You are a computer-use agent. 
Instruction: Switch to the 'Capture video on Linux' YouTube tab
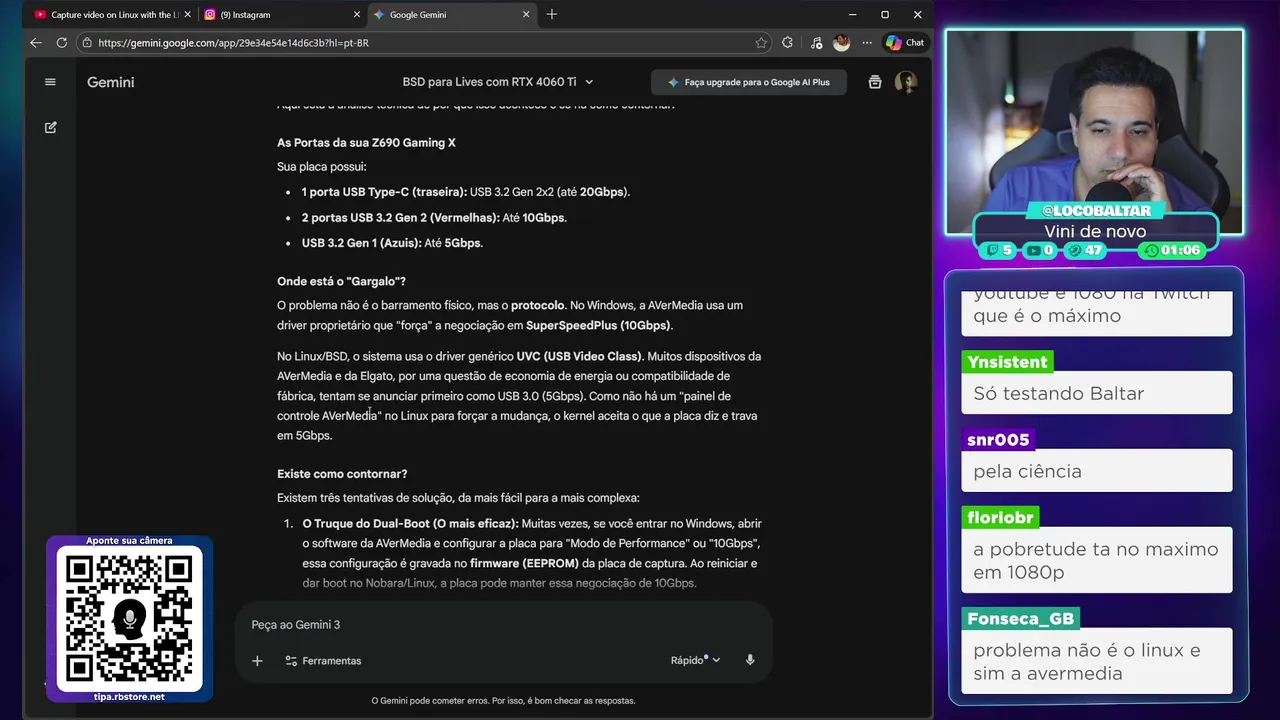tap(107, 15)
